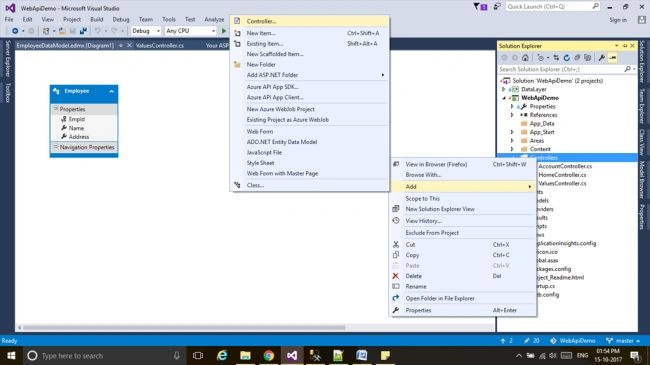Image resolution: width=650 pixels, height=365 pixels.
Task: Open Chrome from the taskbar
Action: (x=269, y=355)
